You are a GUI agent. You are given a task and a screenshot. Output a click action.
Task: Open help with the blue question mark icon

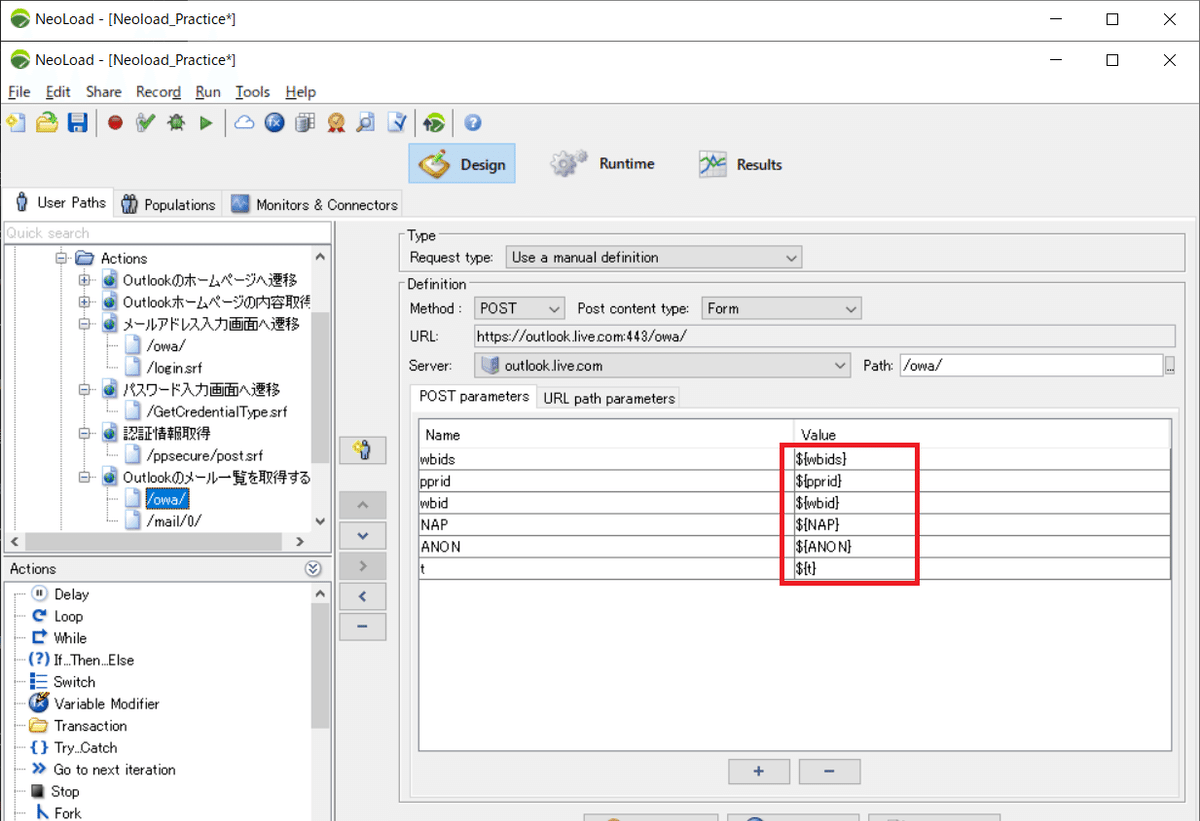[473, 122]
